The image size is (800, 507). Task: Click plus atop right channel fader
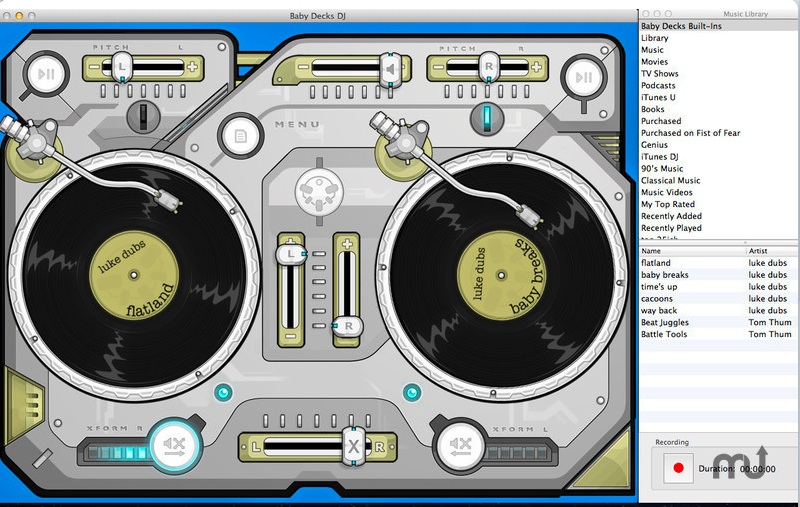coord(347,244)
